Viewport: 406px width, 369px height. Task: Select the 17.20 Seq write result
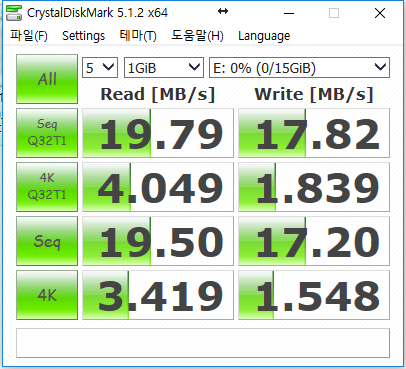(314, 241)
